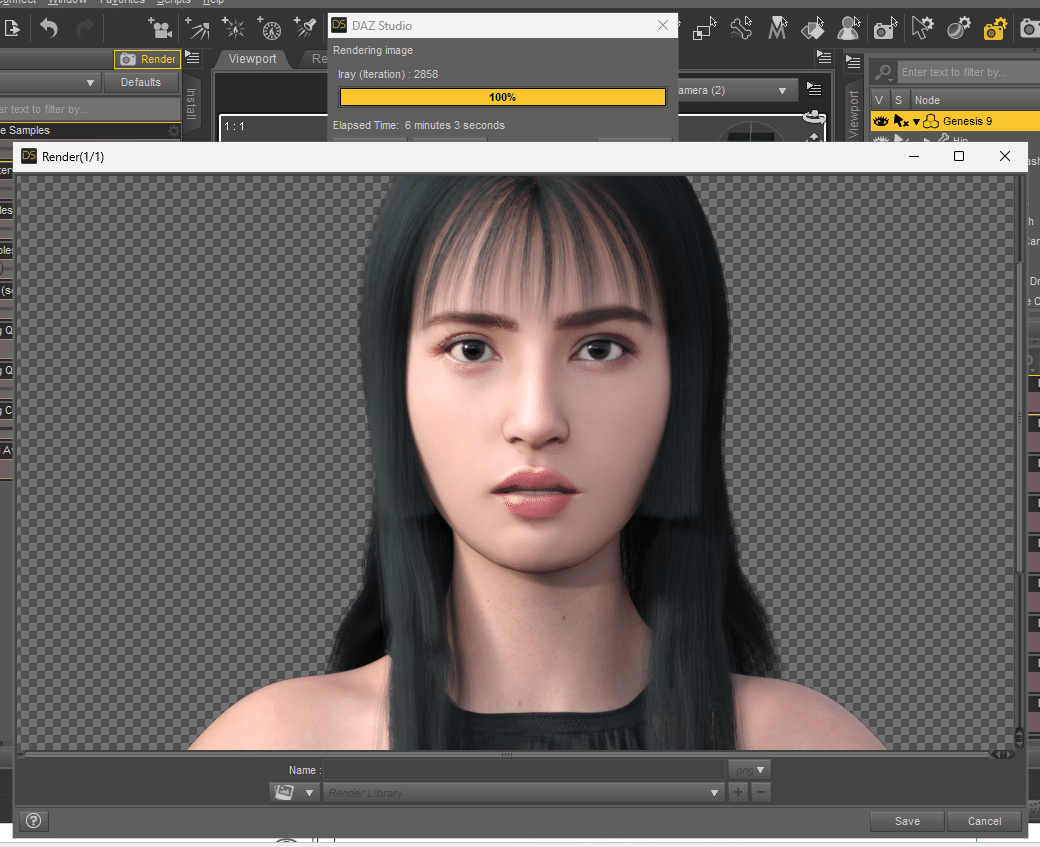Viewport: 1040px width, 847px height.
Task: Click the Name input field
Action: pyautogui.click(x=525, y=770)
